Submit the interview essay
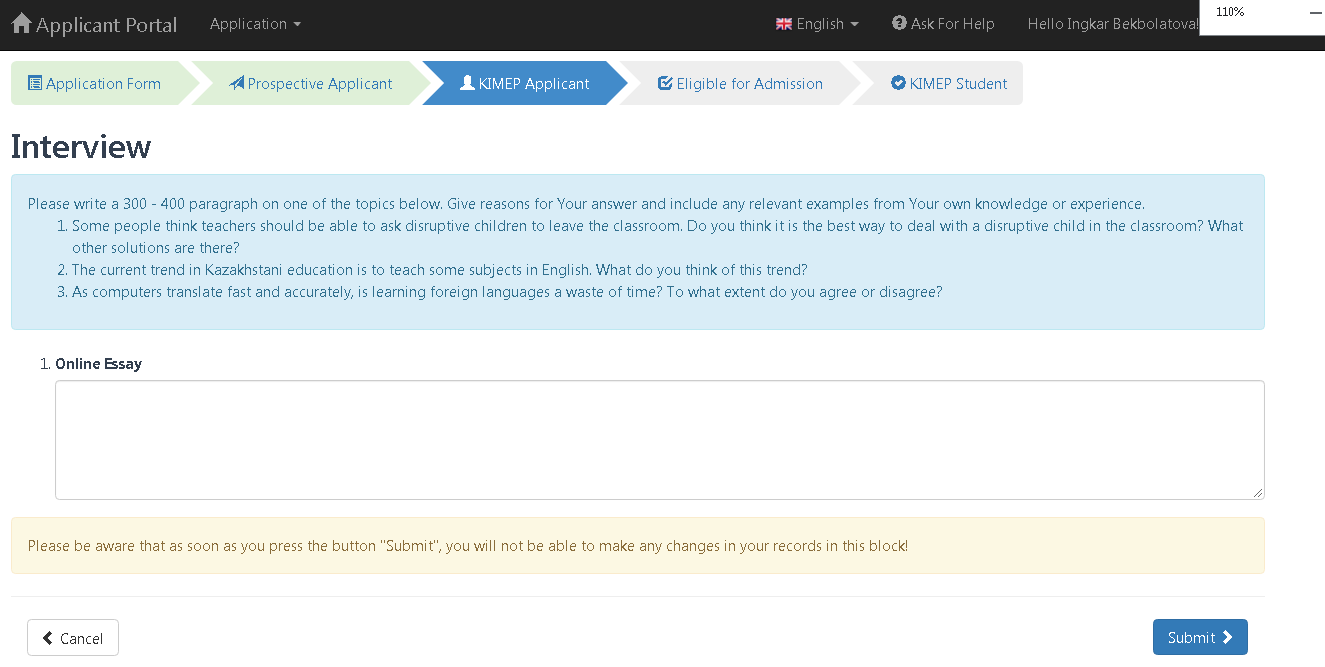Viewport: 1325px width, 667px height. (1200, 637)
